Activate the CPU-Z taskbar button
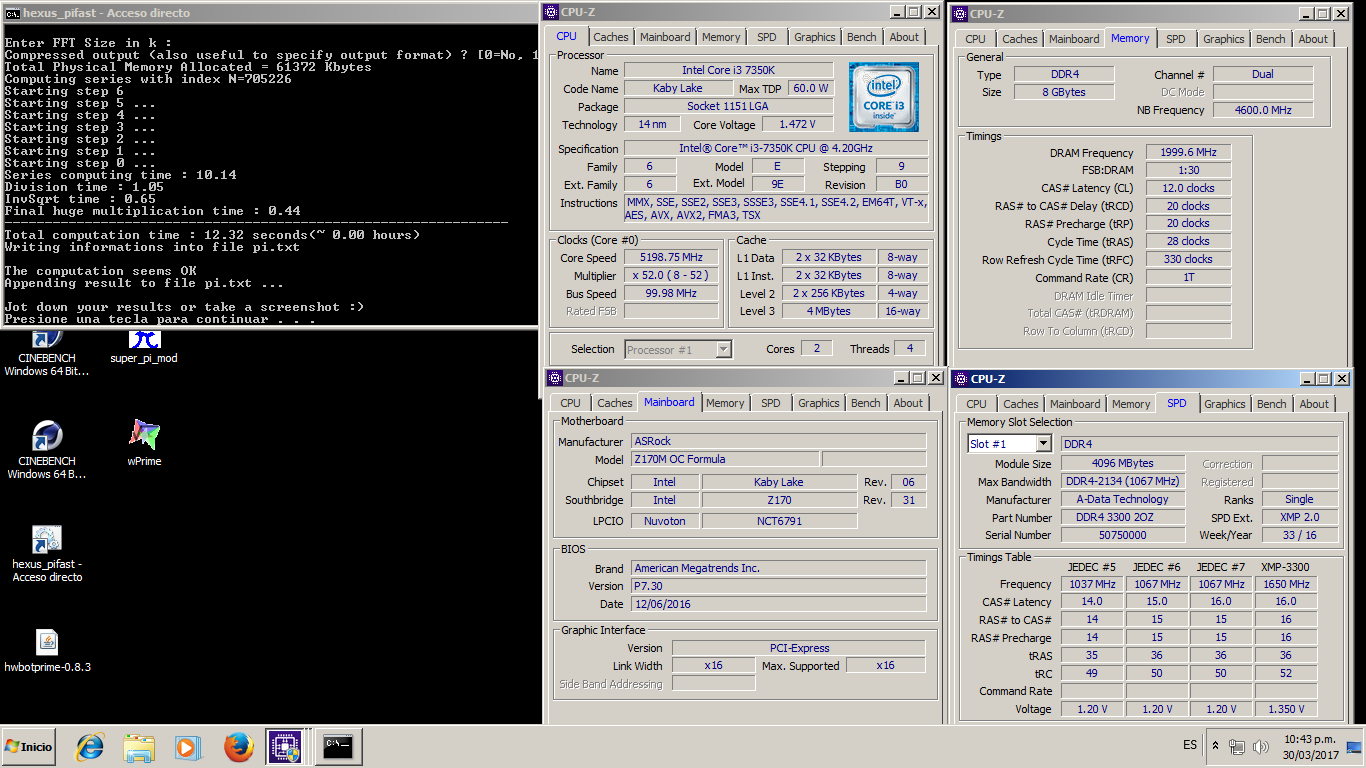Viewport: 1366px width, 768px height. tap(285, 747)
